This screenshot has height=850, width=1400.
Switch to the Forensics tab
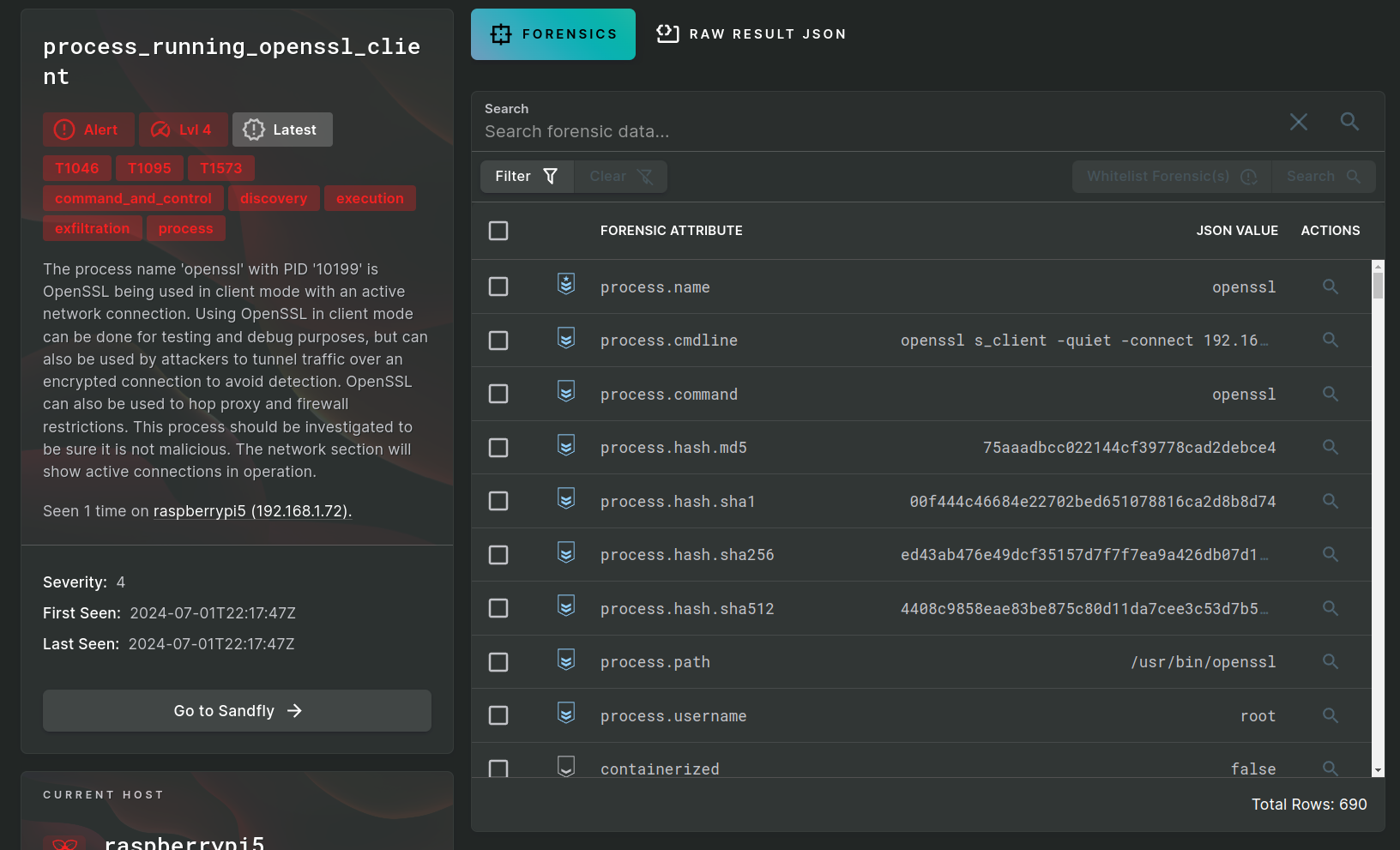tap(553, 34)
